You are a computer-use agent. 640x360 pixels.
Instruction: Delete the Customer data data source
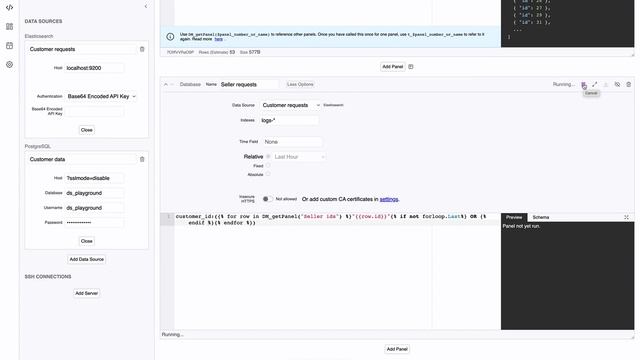coord(142,159)
